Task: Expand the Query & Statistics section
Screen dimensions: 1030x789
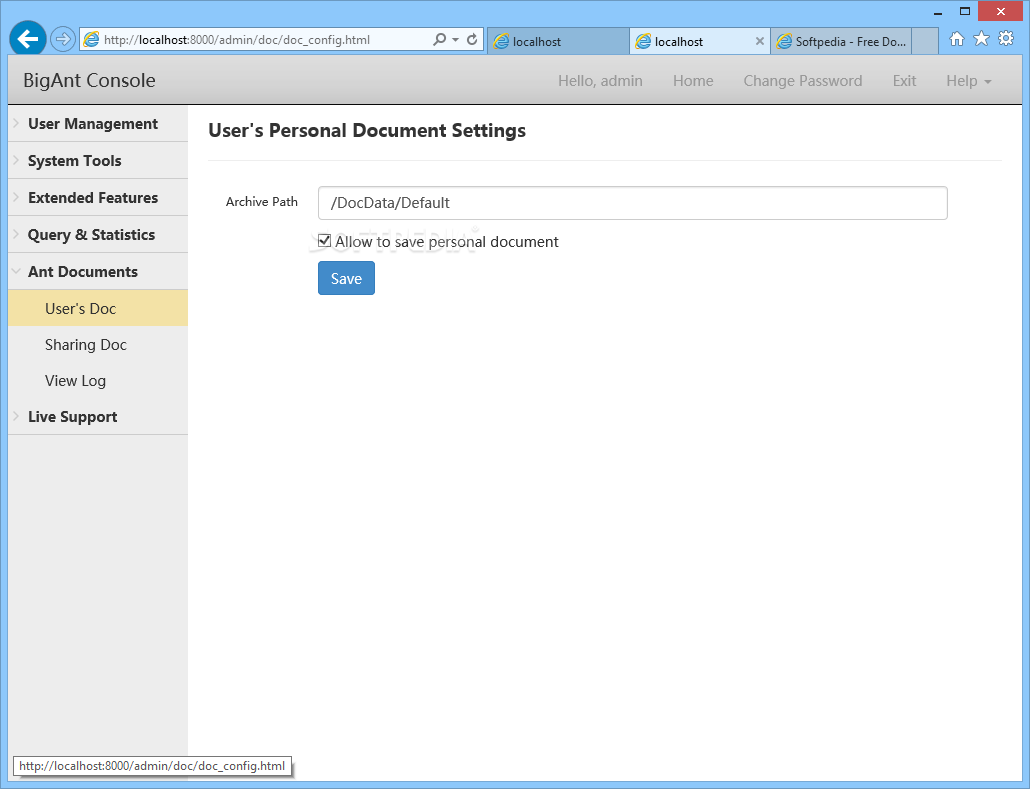Action: point(98,234)
